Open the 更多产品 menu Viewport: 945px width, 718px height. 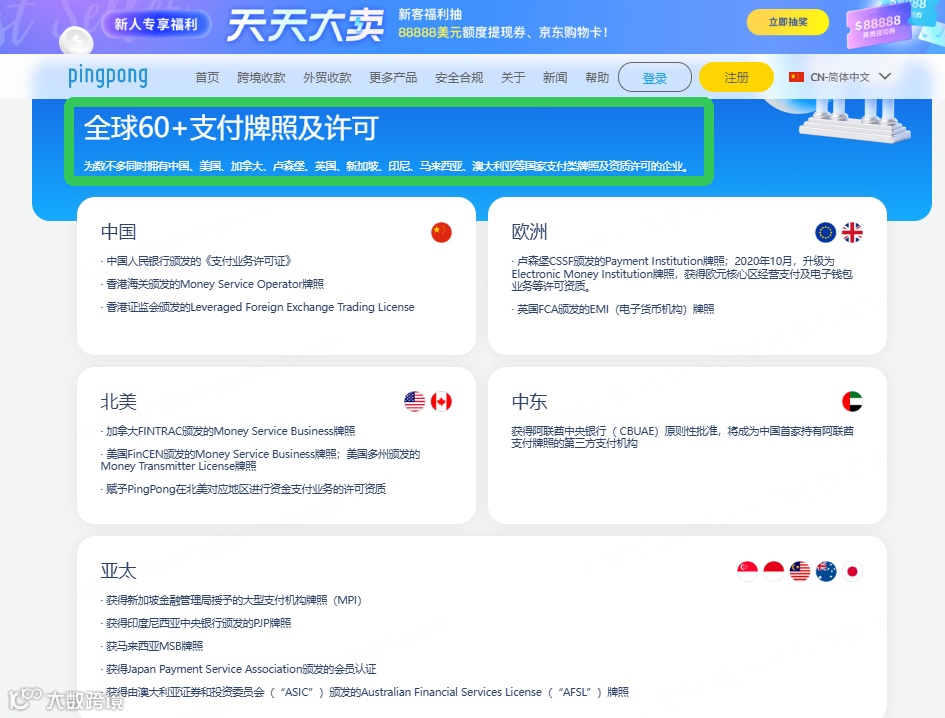coord(393,77)
